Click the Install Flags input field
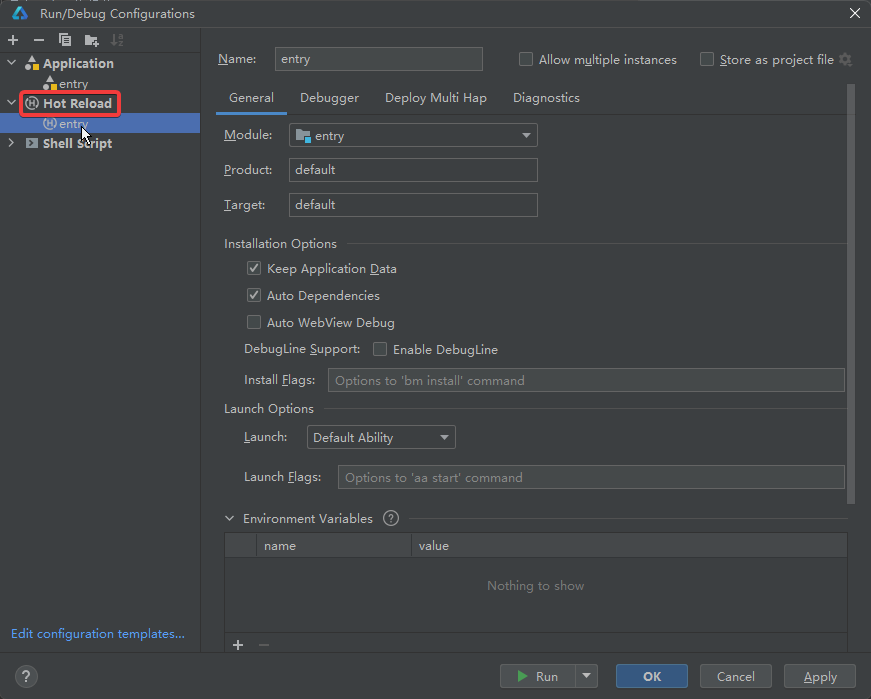The width and height of the screenshot is (871, 699). (x=586, y=380)
